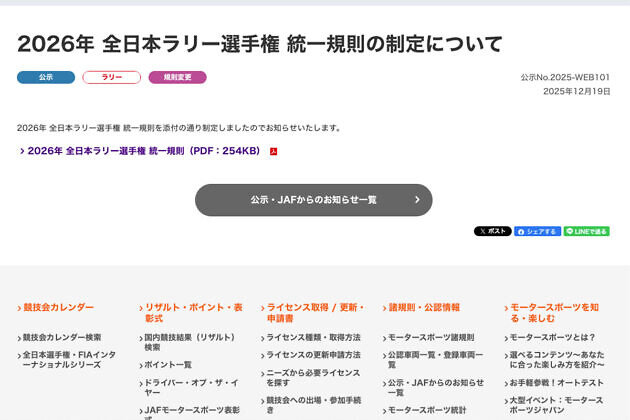Image resolution: width=630 pixels, height=420 pixels.
Task: Click the Facebook シェアする button
Action: (537, 231)
